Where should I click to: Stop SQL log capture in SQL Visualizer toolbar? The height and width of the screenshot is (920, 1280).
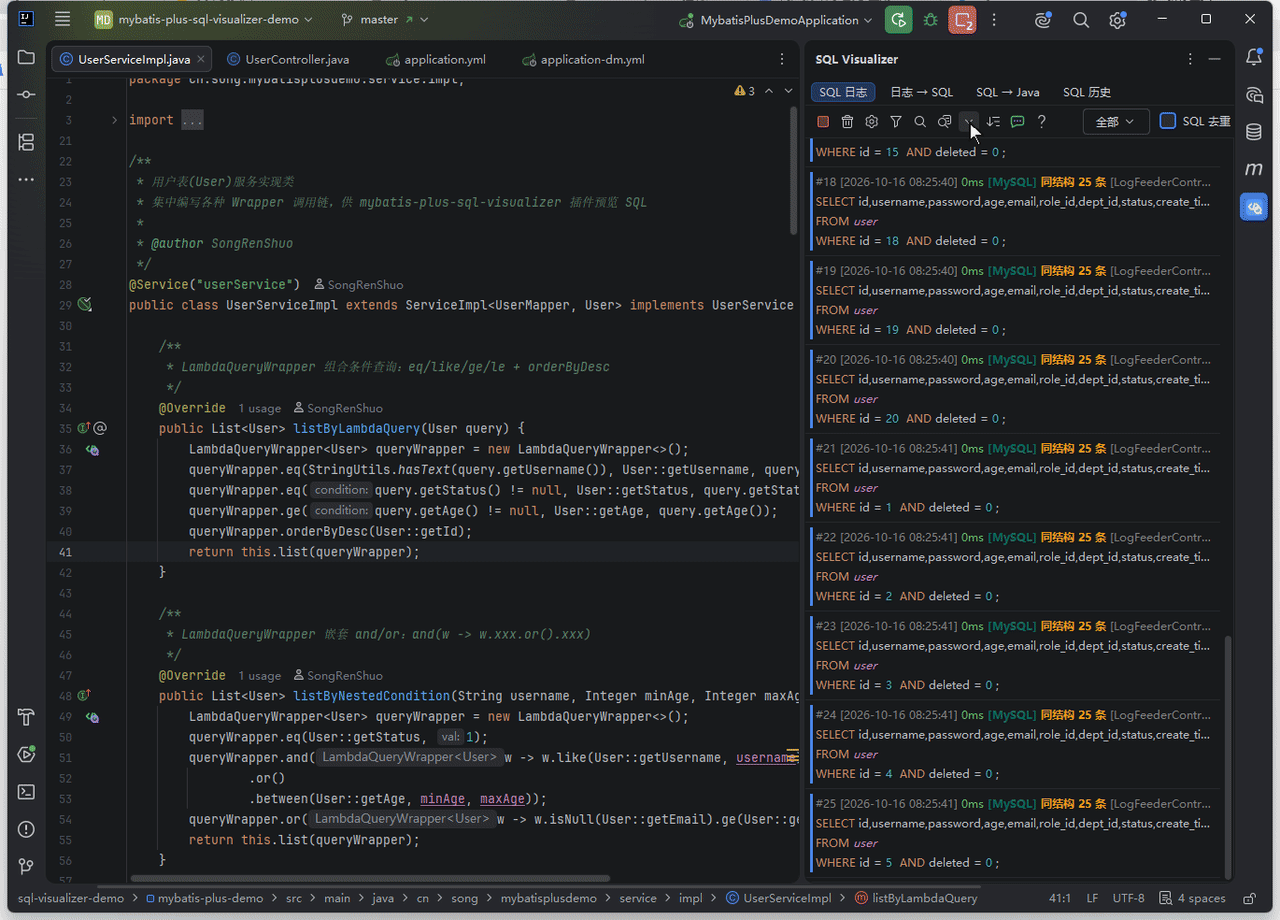click(823, 122)
